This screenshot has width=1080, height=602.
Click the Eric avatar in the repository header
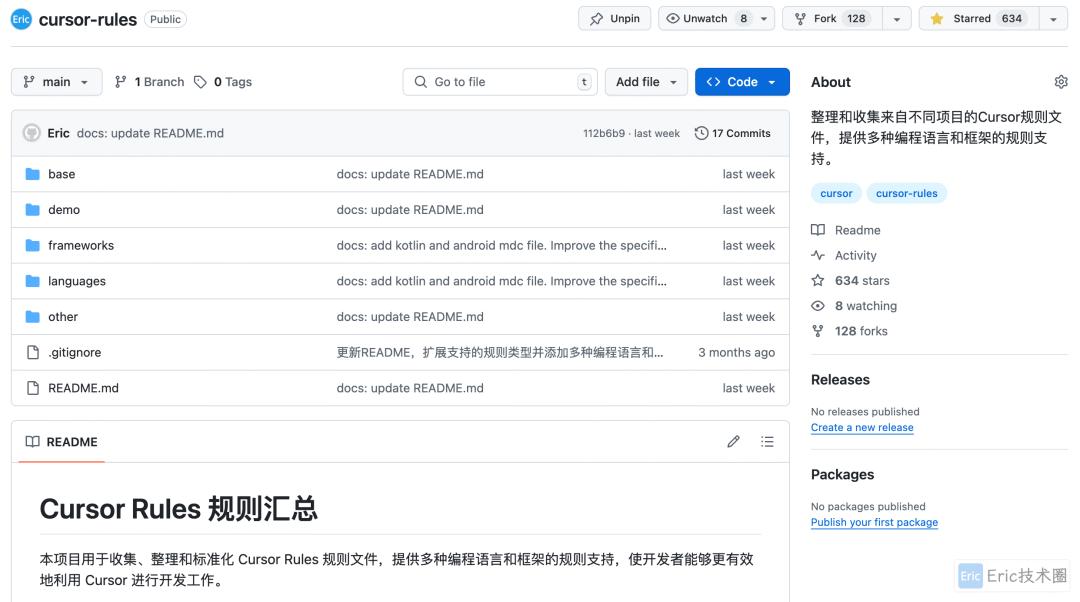[21, 19]
